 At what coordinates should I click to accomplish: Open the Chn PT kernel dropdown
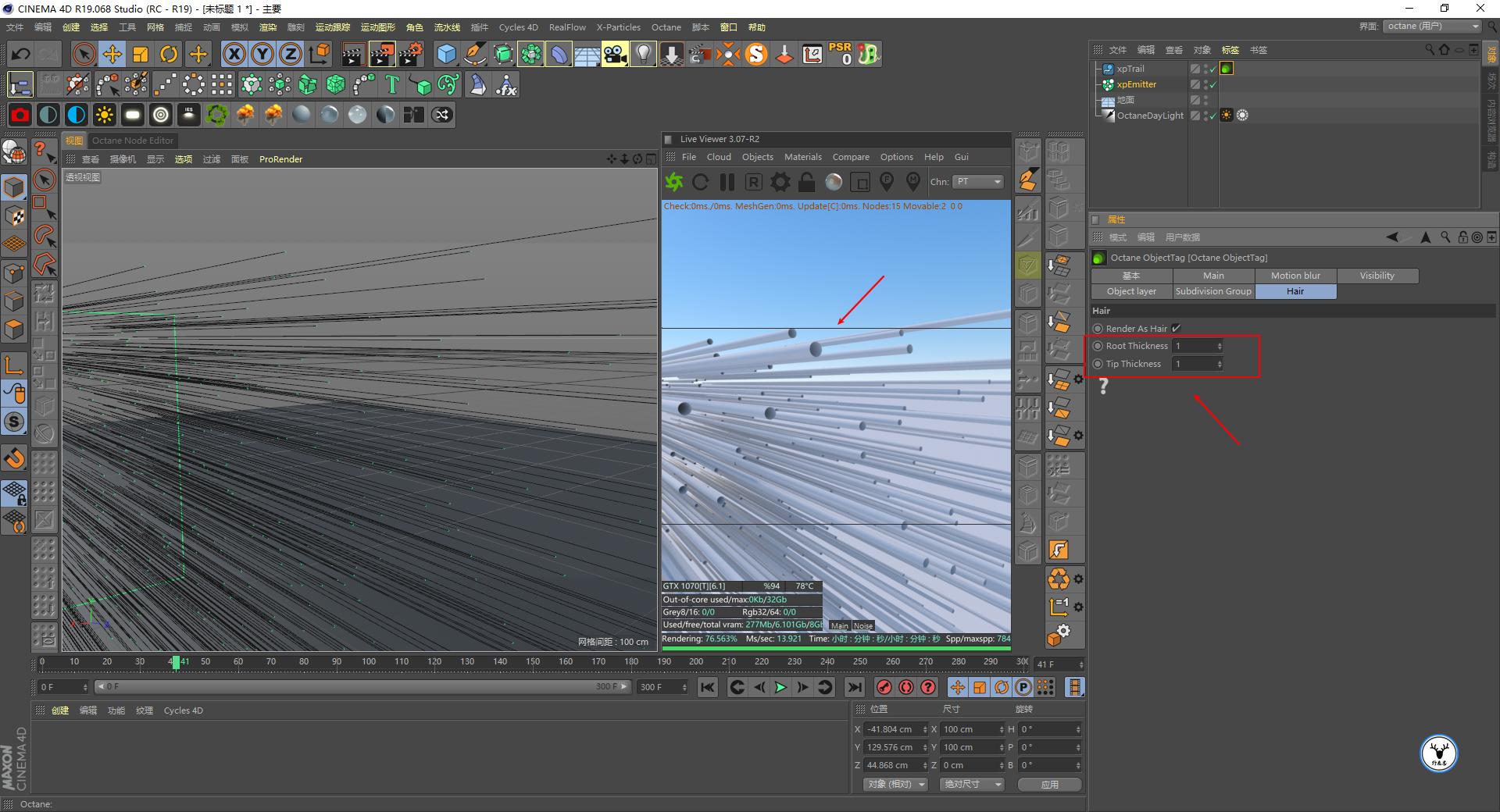tap(977, 182)
